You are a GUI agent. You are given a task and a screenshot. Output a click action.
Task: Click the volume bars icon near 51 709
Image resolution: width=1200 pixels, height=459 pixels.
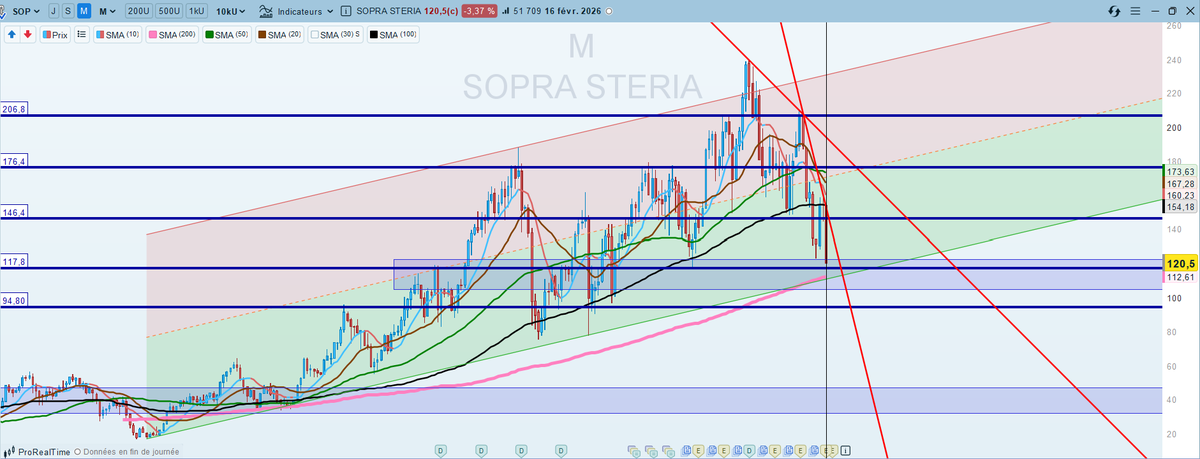(508, 11)
